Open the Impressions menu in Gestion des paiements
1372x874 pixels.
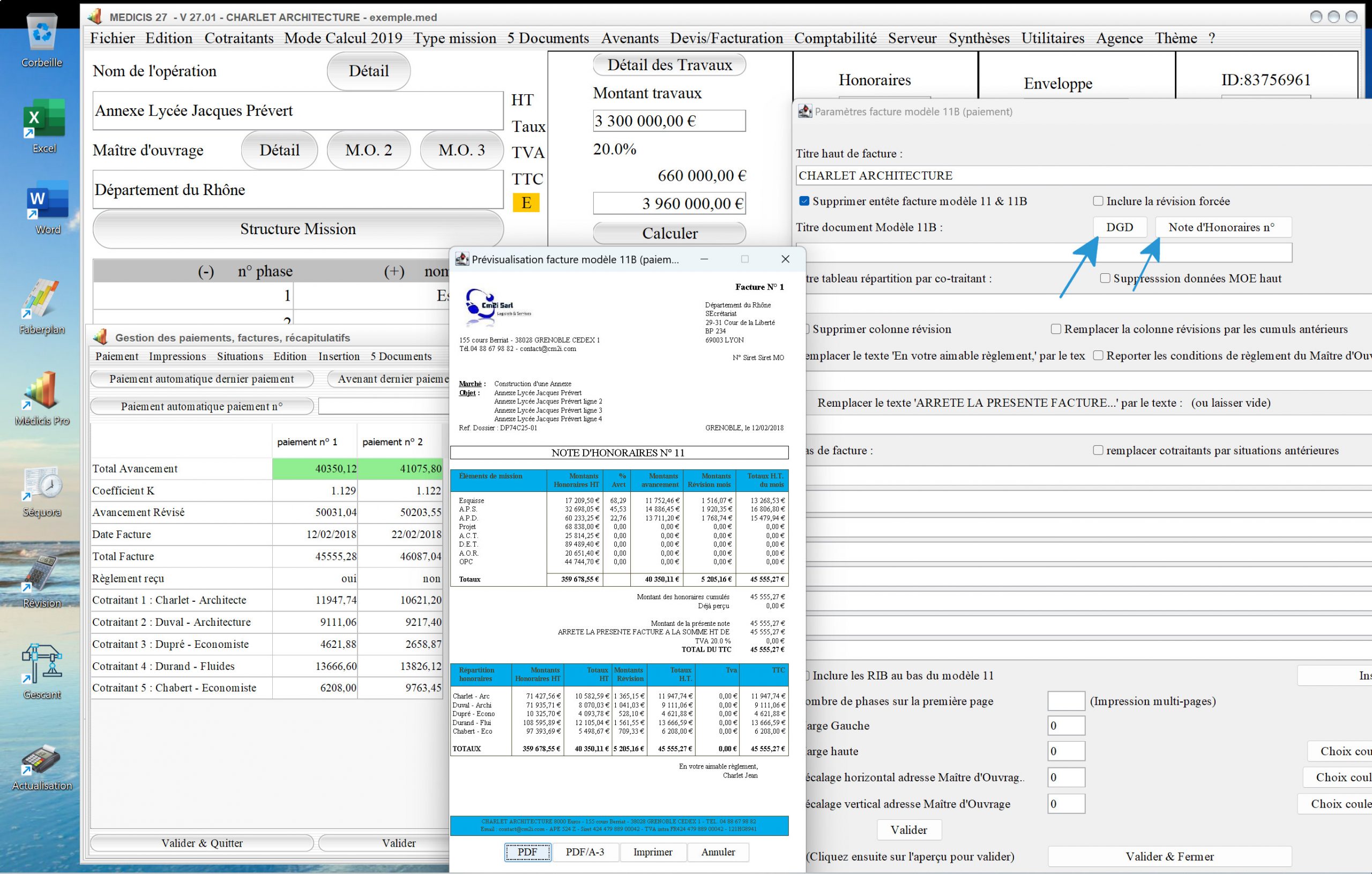point(177,356)
